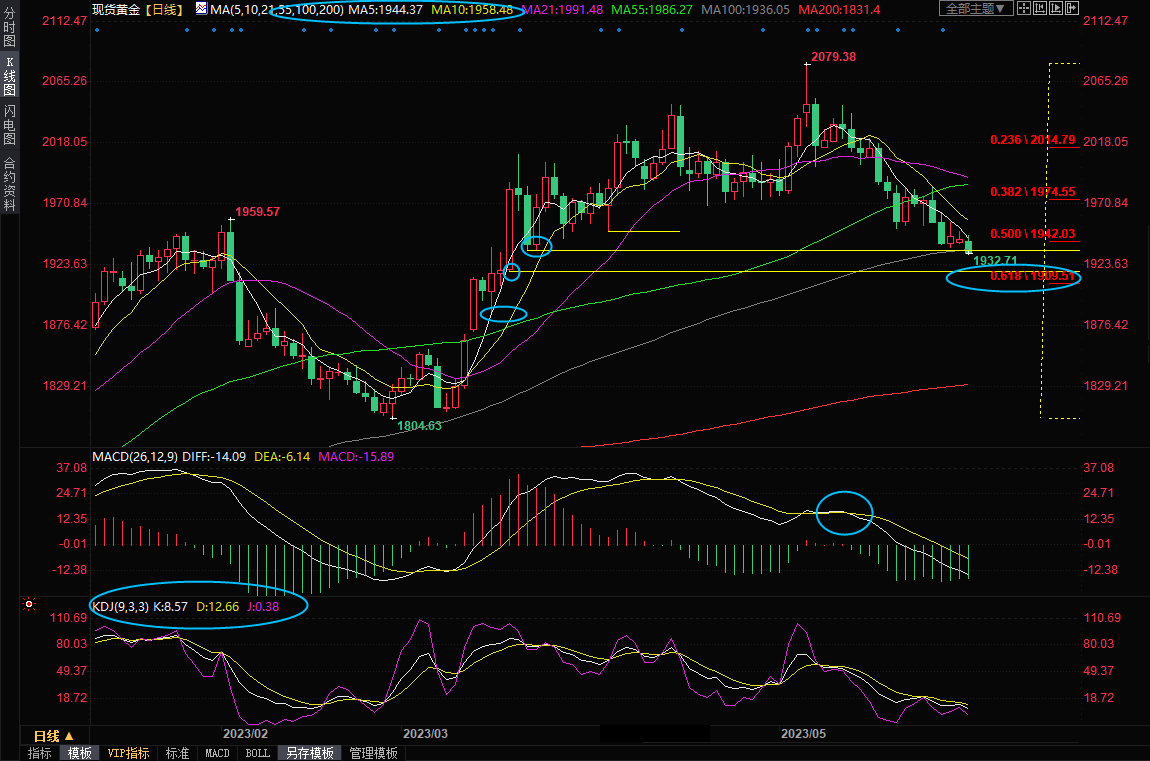The image size is (1150, 761).
Task: Click the MA indicator icon beside MA(5,10,21,55,100,200)
Action: tap(202, 9)
